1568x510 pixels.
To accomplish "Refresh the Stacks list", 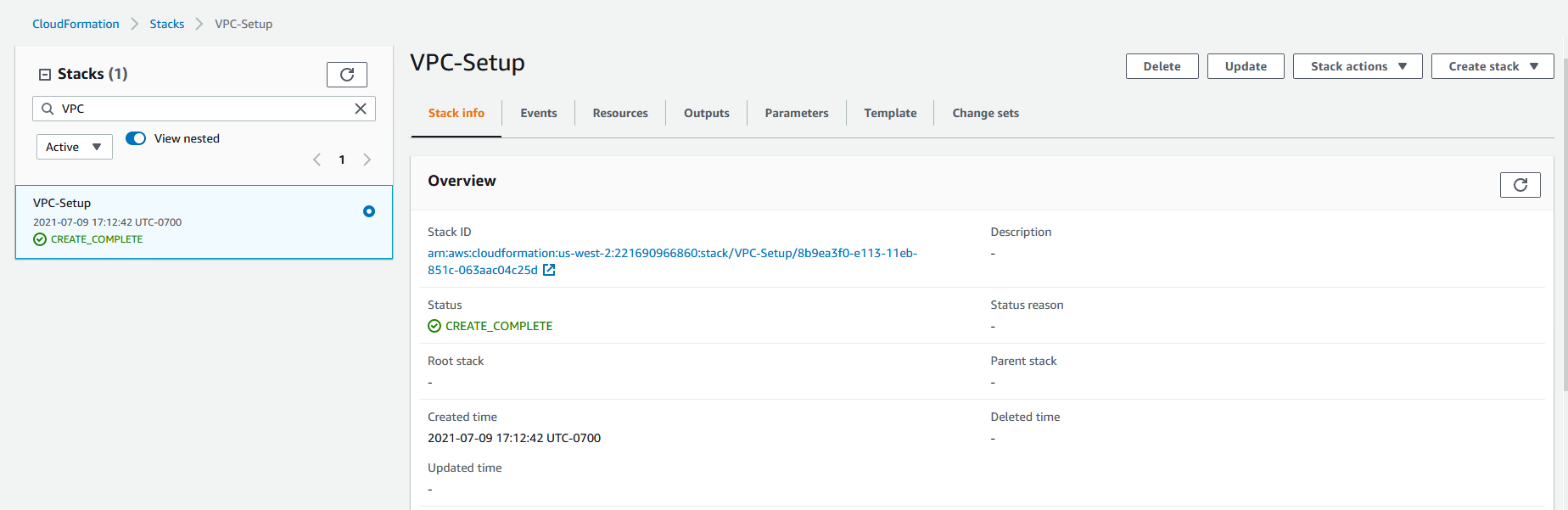I will [x=346, y=75].
